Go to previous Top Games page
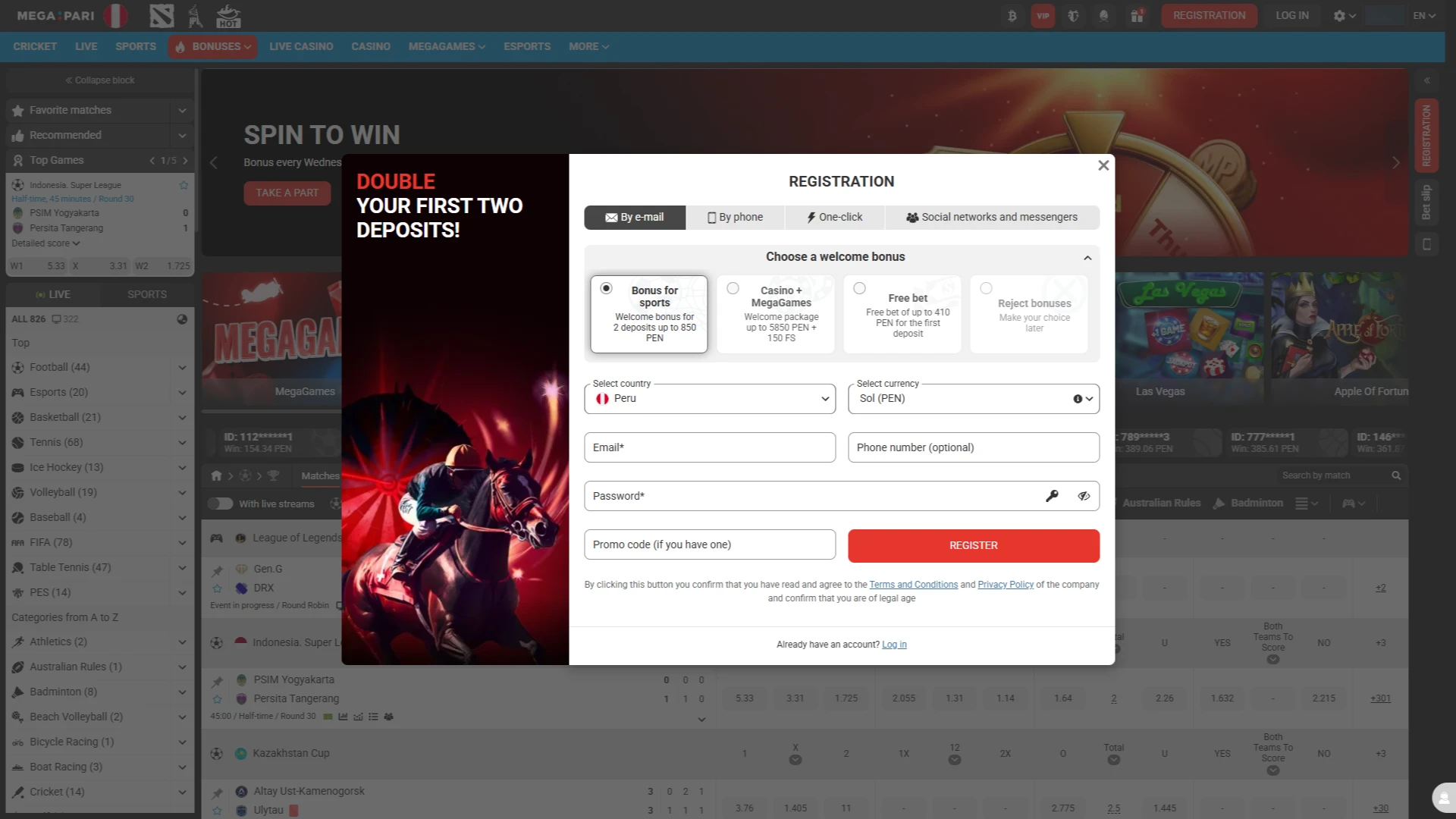Screen dimensions: 1456x819 click(x=152, y=161)
